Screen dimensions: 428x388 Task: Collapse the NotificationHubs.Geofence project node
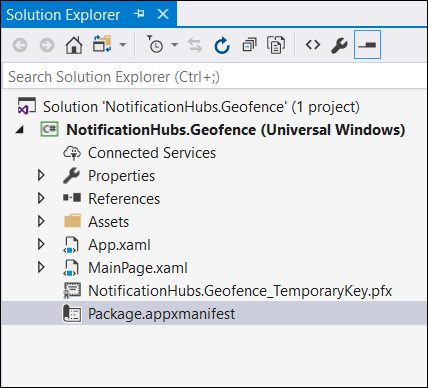(x=20, y=129)
